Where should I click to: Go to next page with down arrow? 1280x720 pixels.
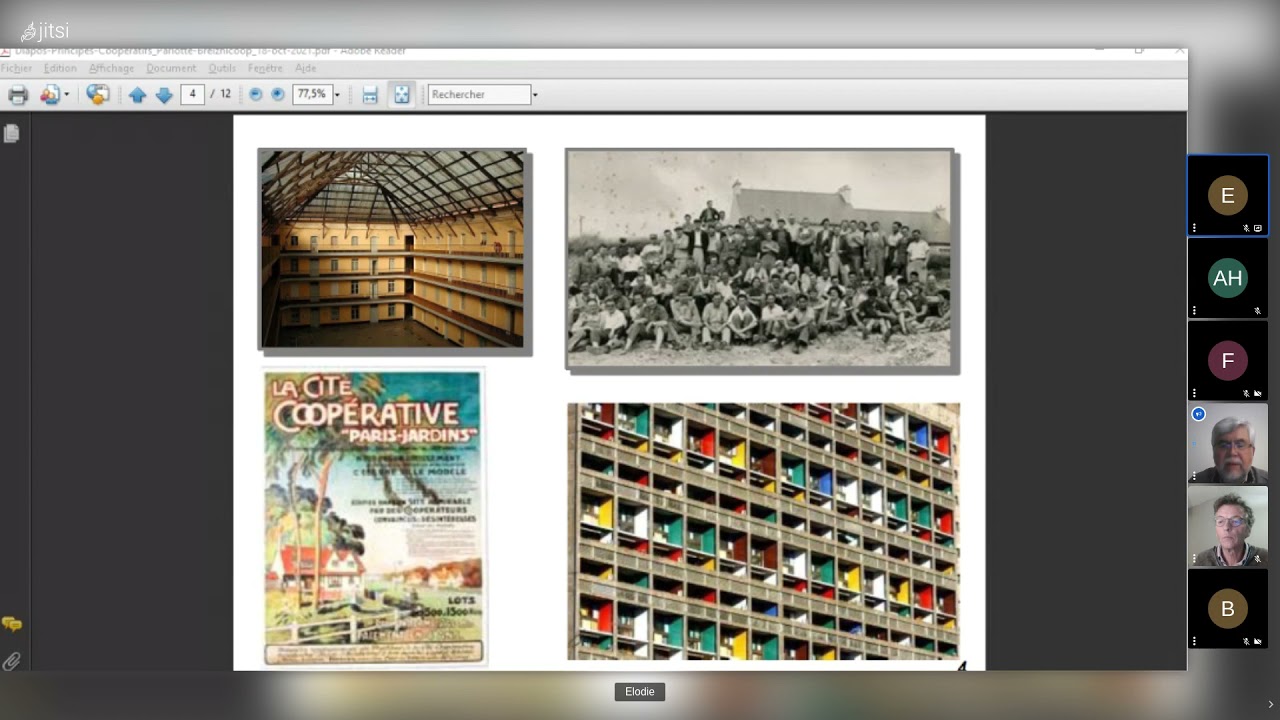164,95
